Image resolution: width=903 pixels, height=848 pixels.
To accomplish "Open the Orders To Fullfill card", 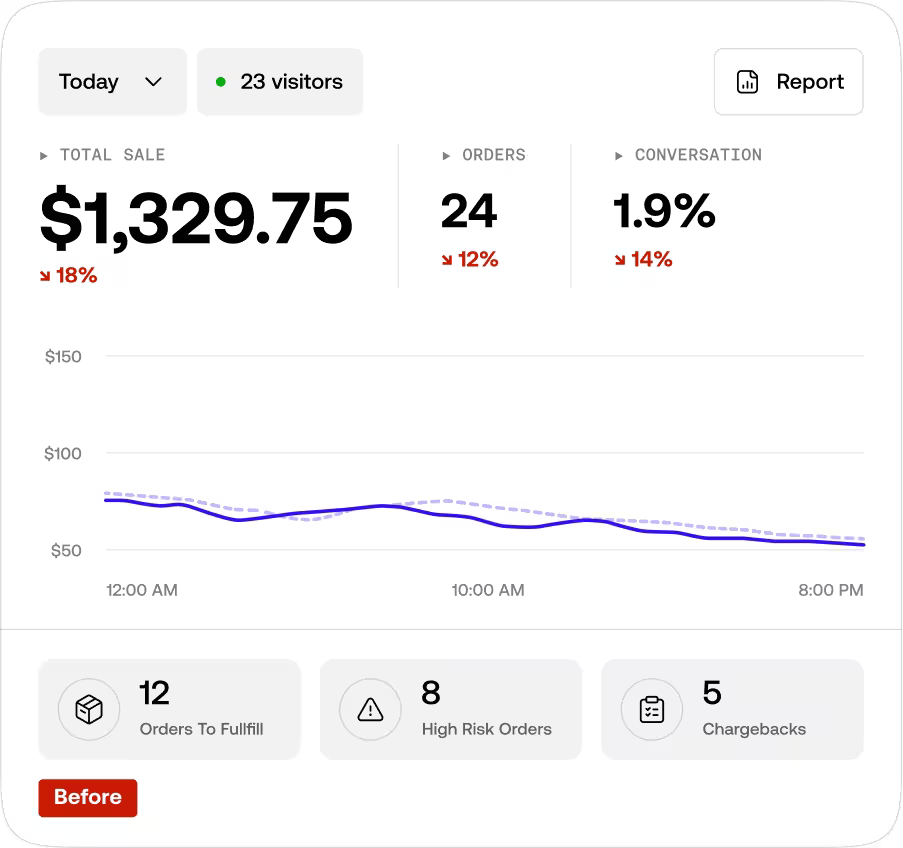I will pos(169,709).
